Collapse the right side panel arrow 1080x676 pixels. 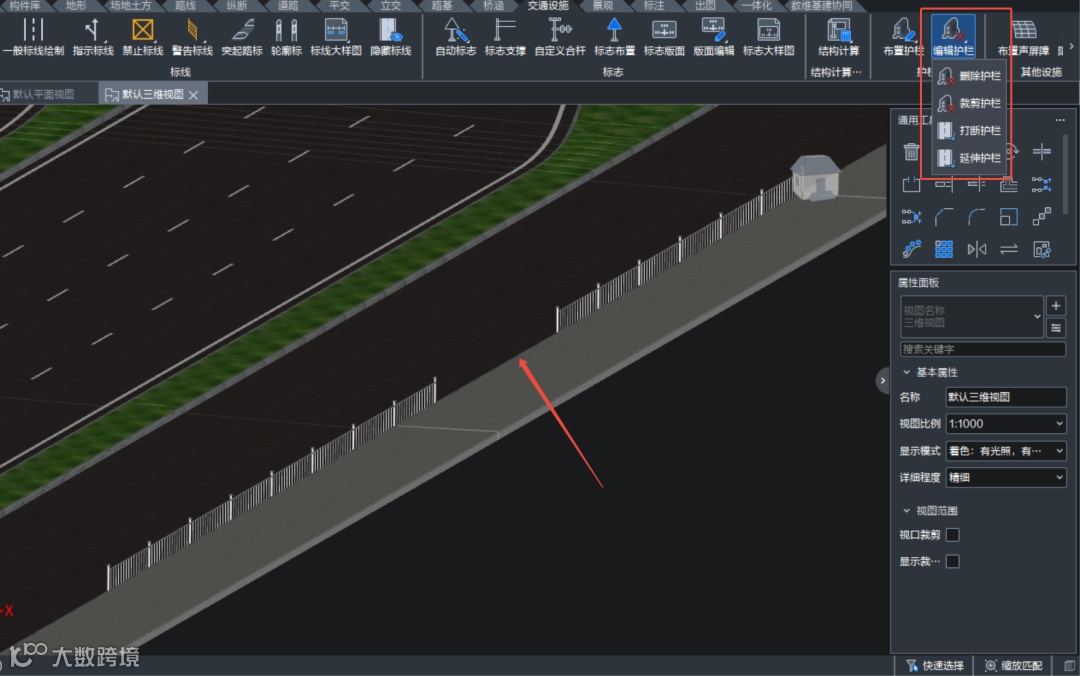(882, 380)
